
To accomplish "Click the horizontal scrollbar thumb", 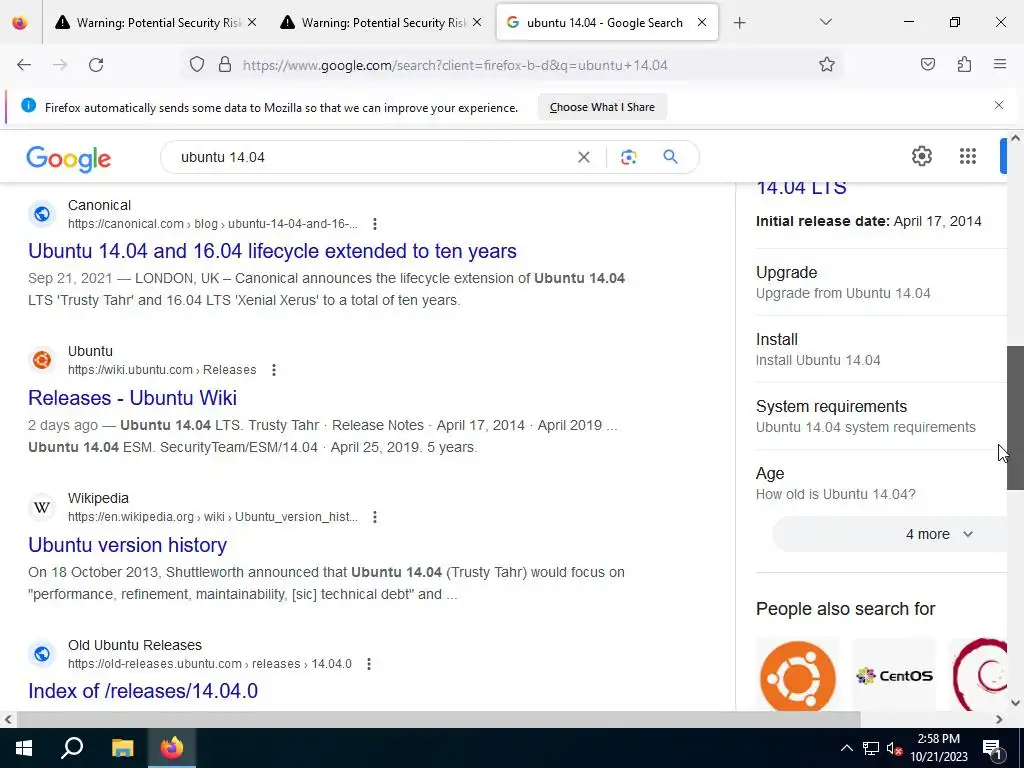I will 438,720.
